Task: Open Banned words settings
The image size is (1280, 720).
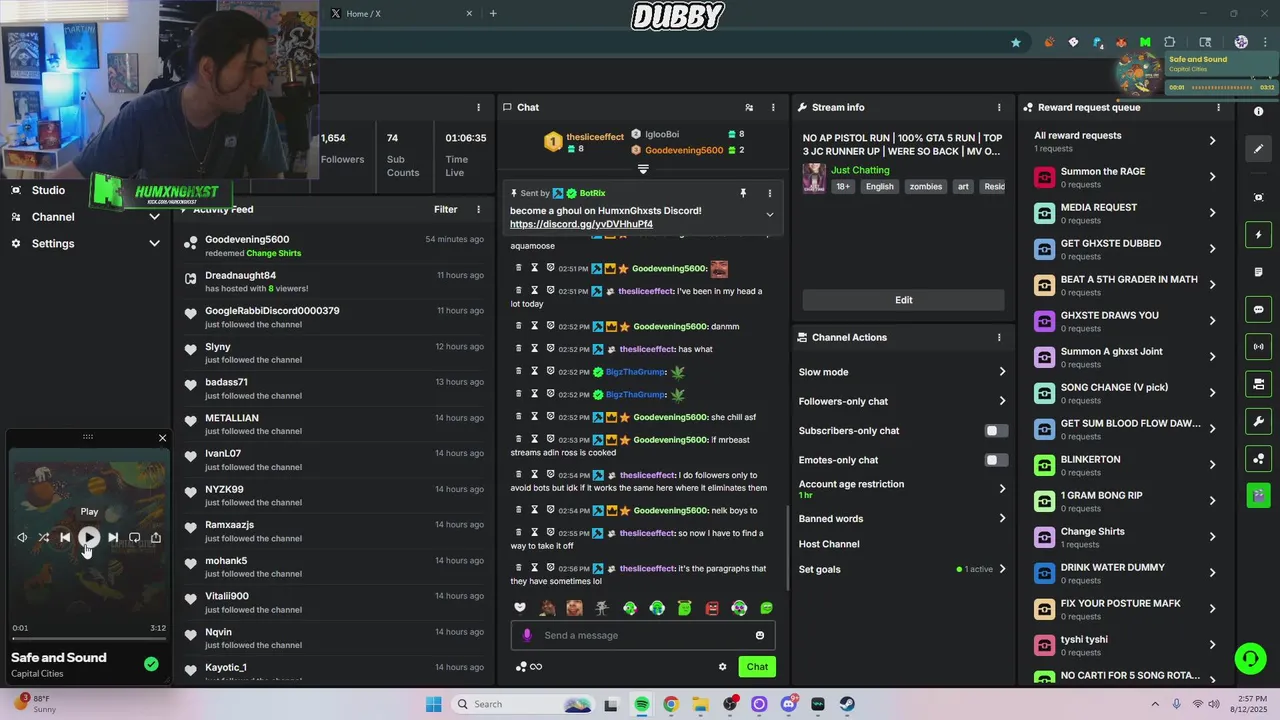Action: (x=903, y=518)
